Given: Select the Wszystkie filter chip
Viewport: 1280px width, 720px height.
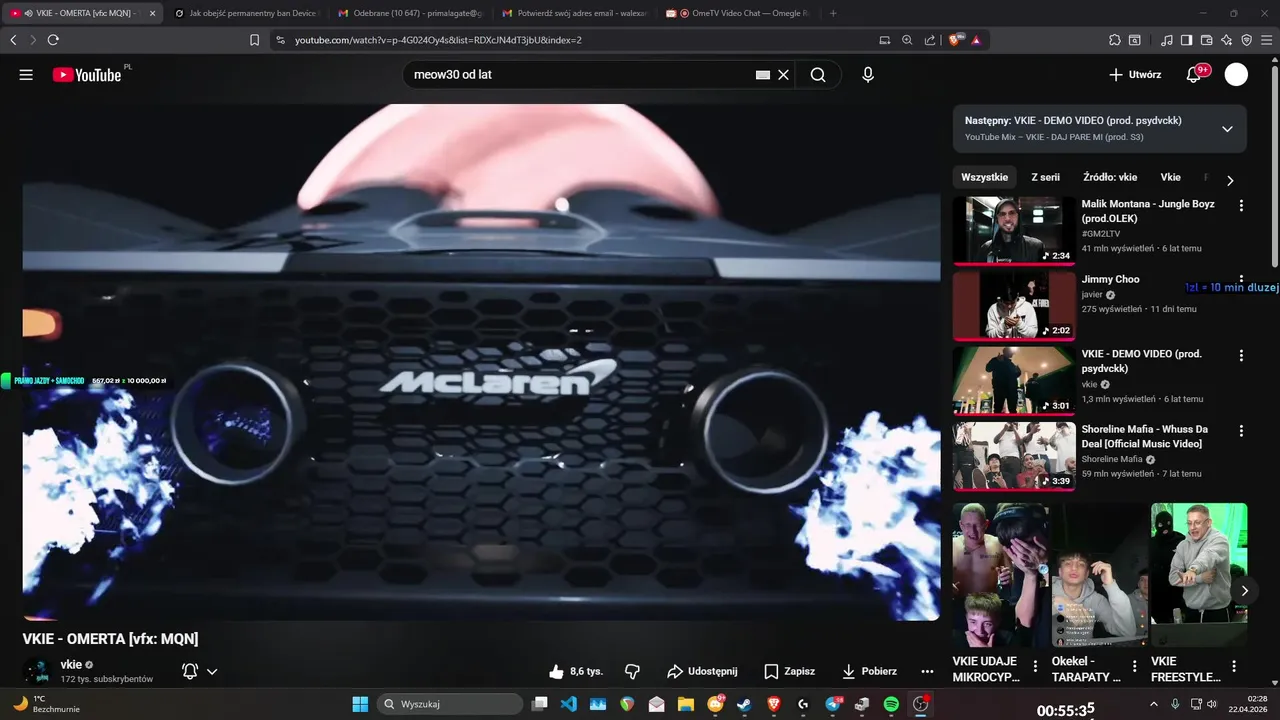Looking at the screenshot, I should [984, 177].
